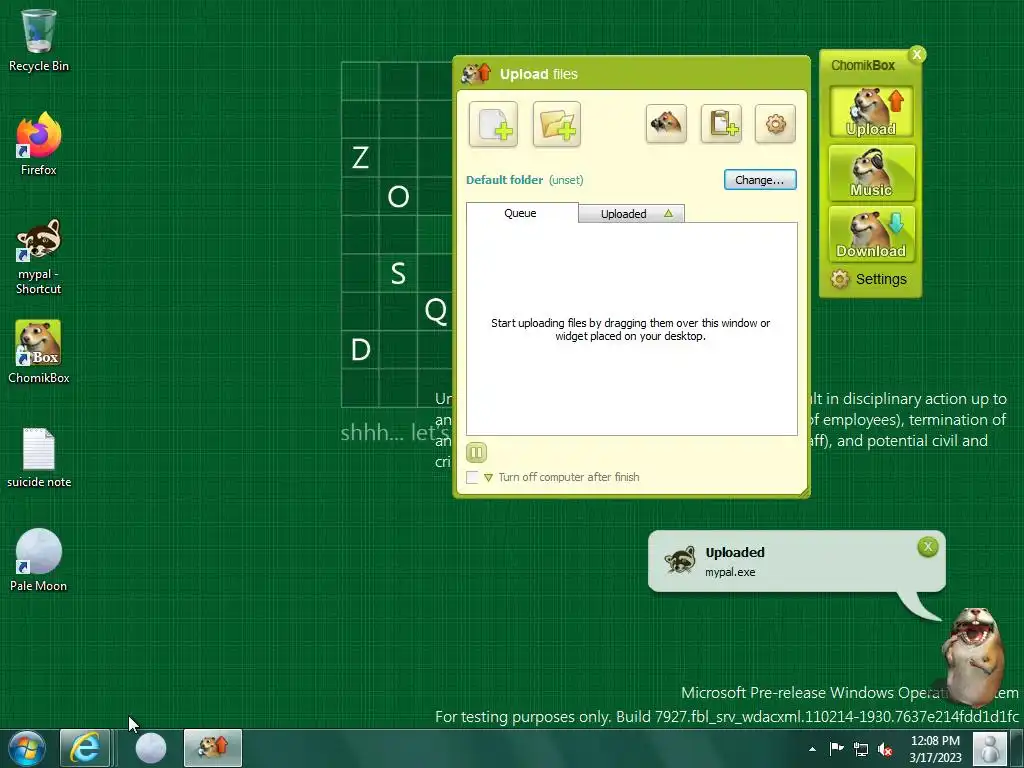Image resolution: width=1024 pixels, height=768 pixels.
Task: Dismiss the Uploaded mypal.exe notification
Action: click(x=927, y=547)
